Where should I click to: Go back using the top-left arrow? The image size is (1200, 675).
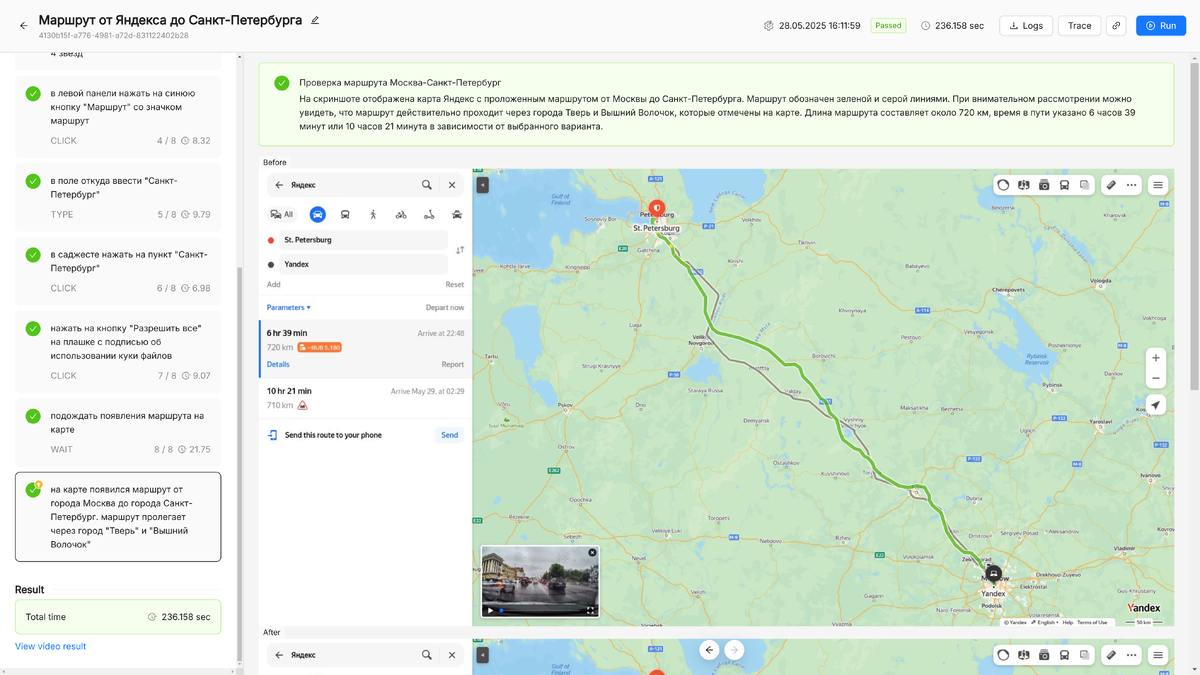(x=23, y=26)
